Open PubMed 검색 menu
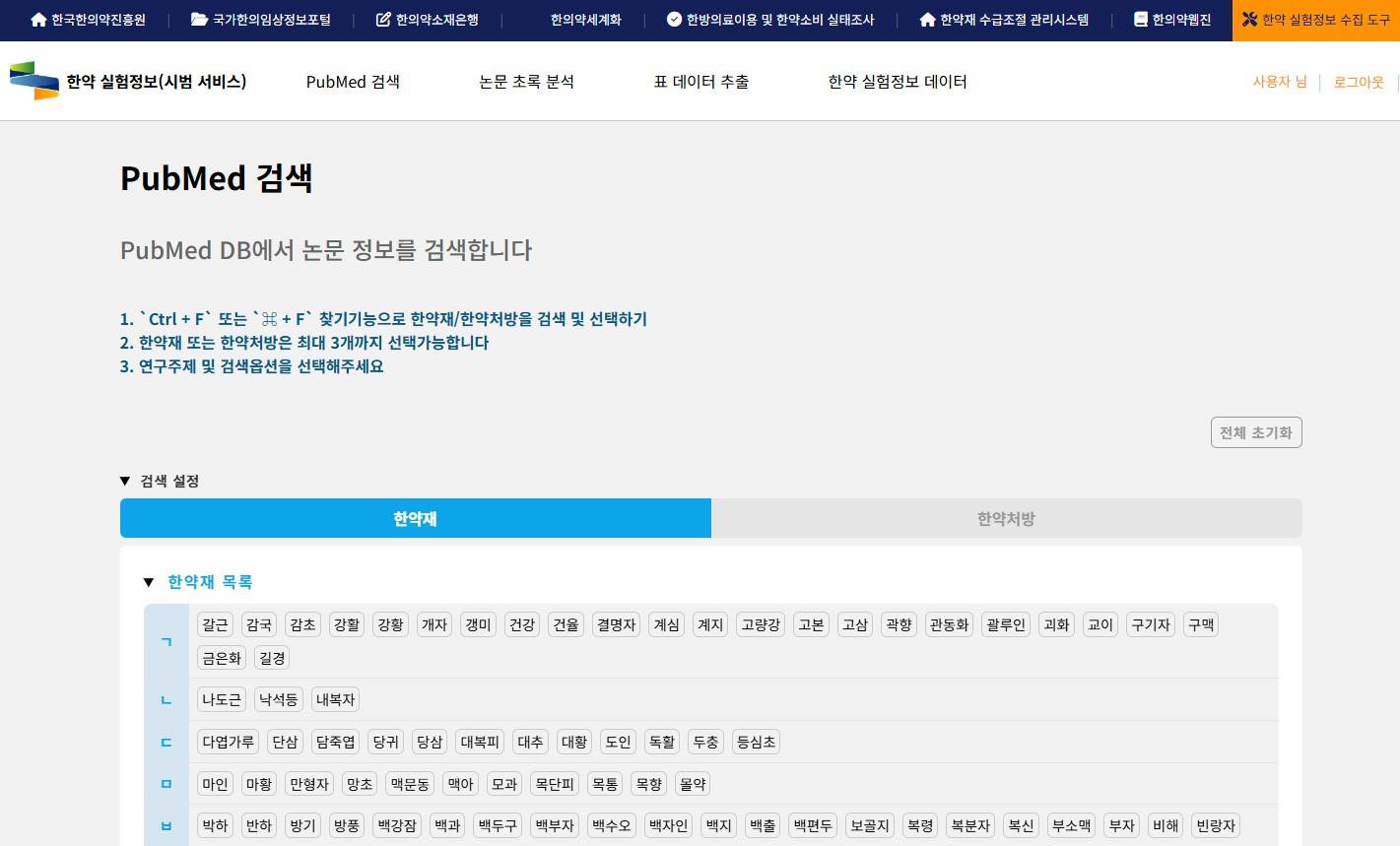Viewport: 1400px width, 846px height. tap(353, 82)
